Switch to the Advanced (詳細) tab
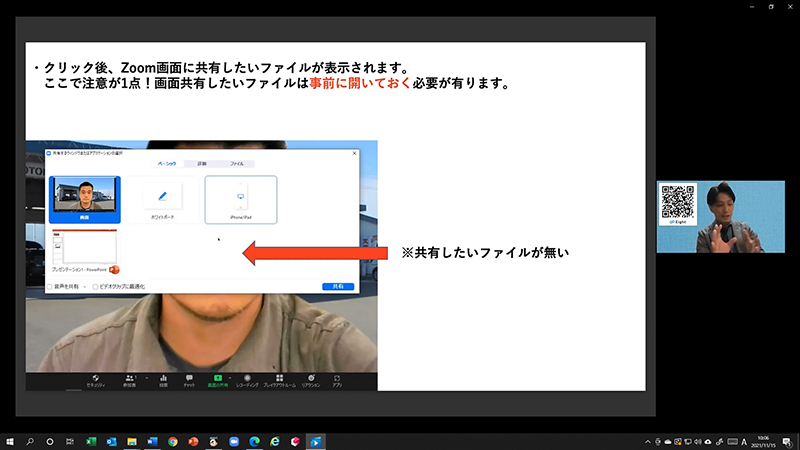 201,163
